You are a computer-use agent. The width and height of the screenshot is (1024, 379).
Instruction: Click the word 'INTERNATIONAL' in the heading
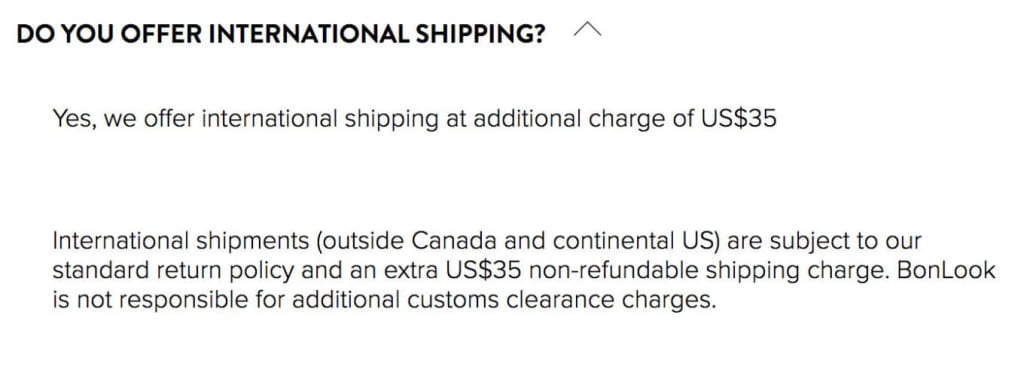[x=309, y=34]
